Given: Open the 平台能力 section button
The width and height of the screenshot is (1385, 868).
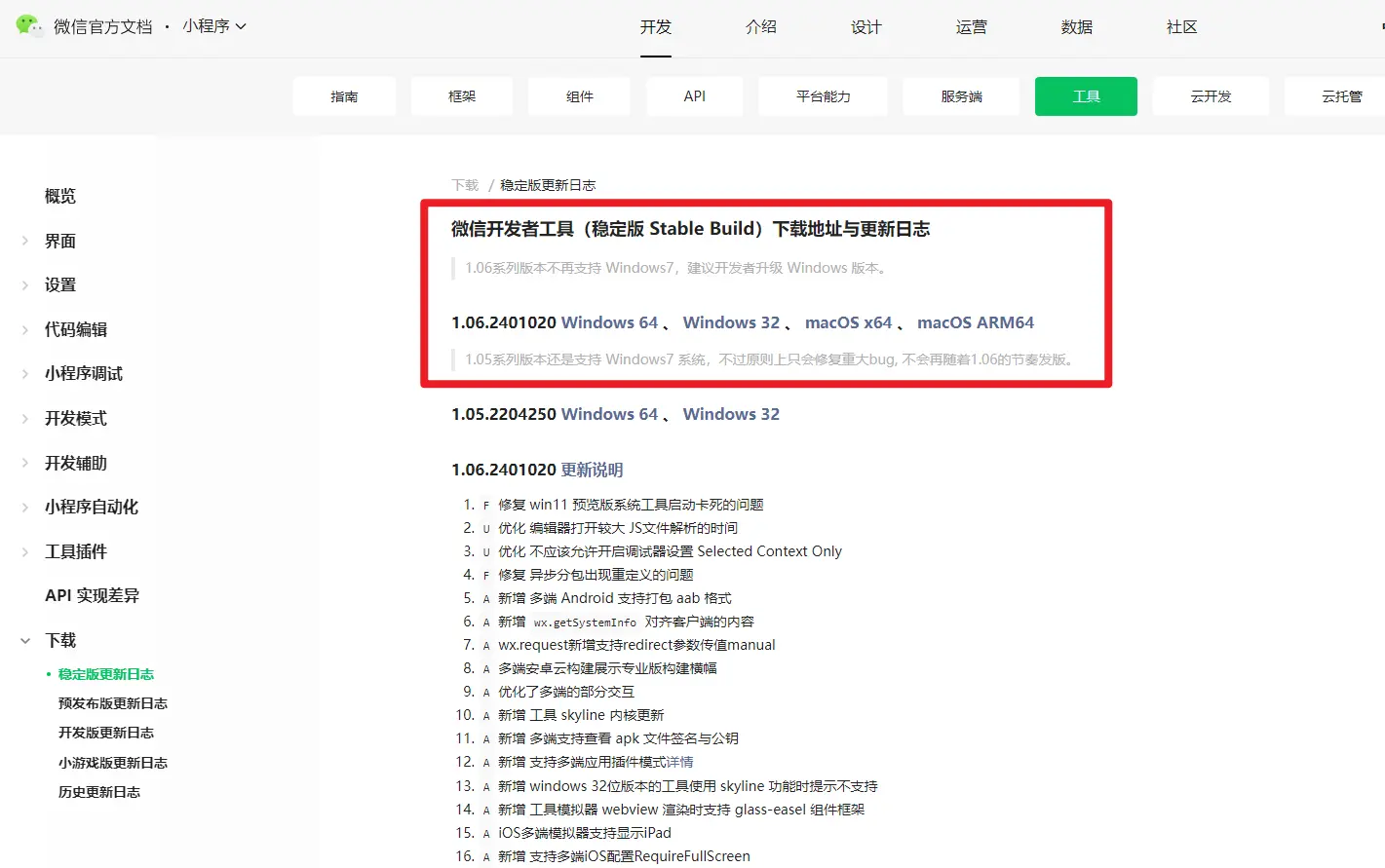Looking at the screenshot, I should point(823,96).
